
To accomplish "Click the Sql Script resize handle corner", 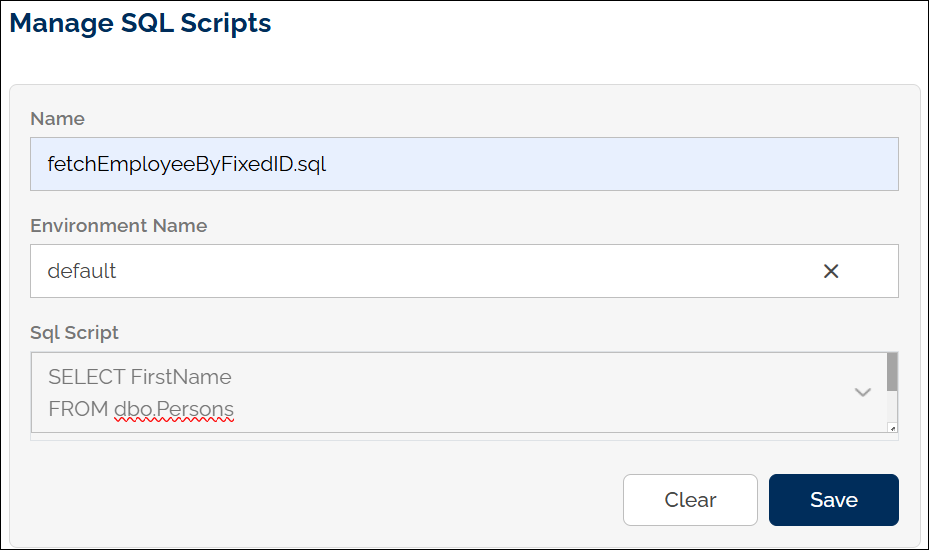I will coord(892,427).
